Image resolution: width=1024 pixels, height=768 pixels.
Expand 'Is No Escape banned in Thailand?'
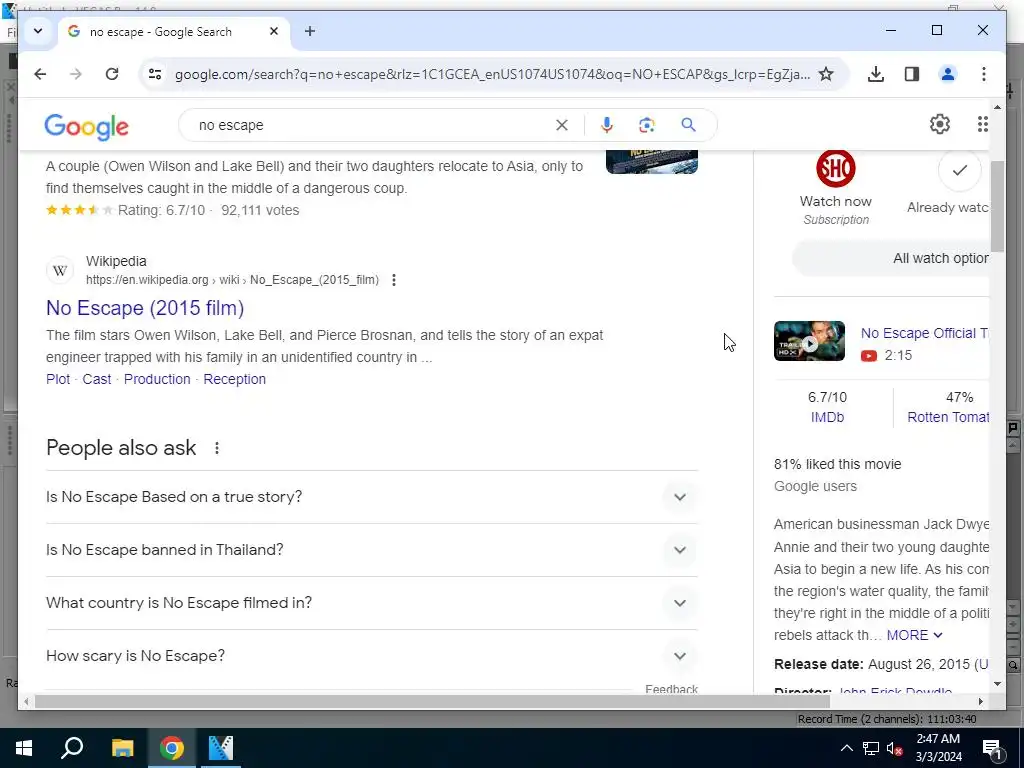pyautogui.click(x=372, y=550)
